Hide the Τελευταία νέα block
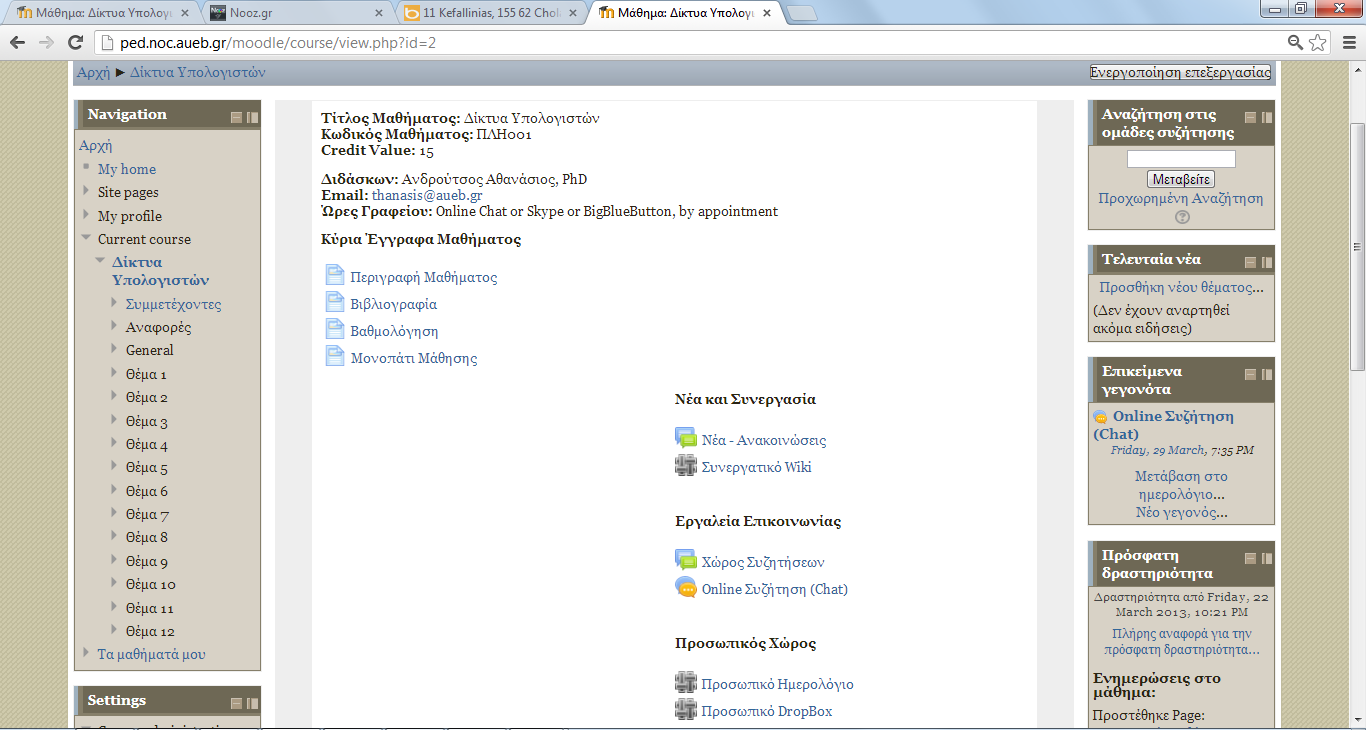 (x=1251, y=261)
